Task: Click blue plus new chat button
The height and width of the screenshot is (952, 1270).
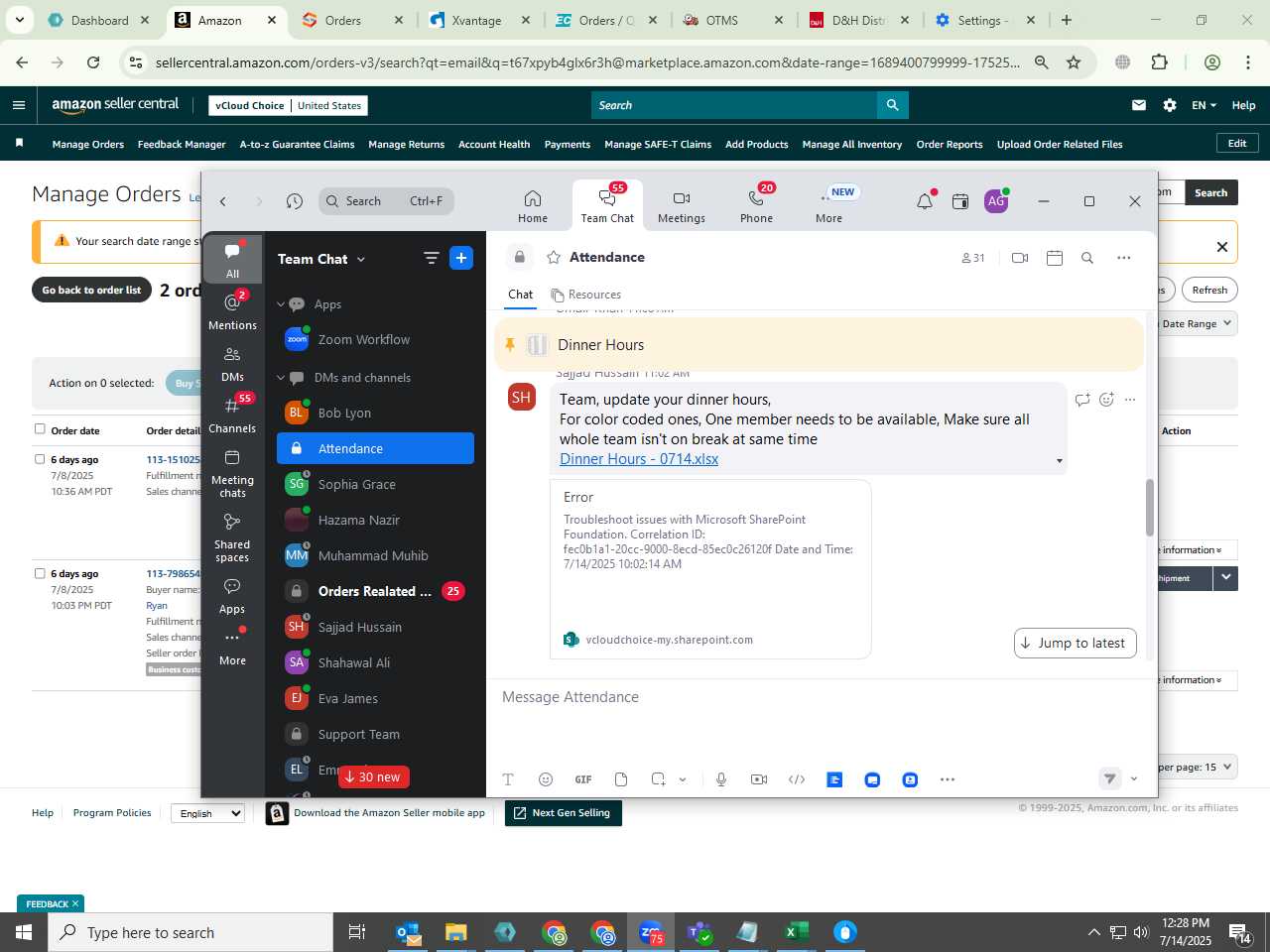Action: pos(461,258)
